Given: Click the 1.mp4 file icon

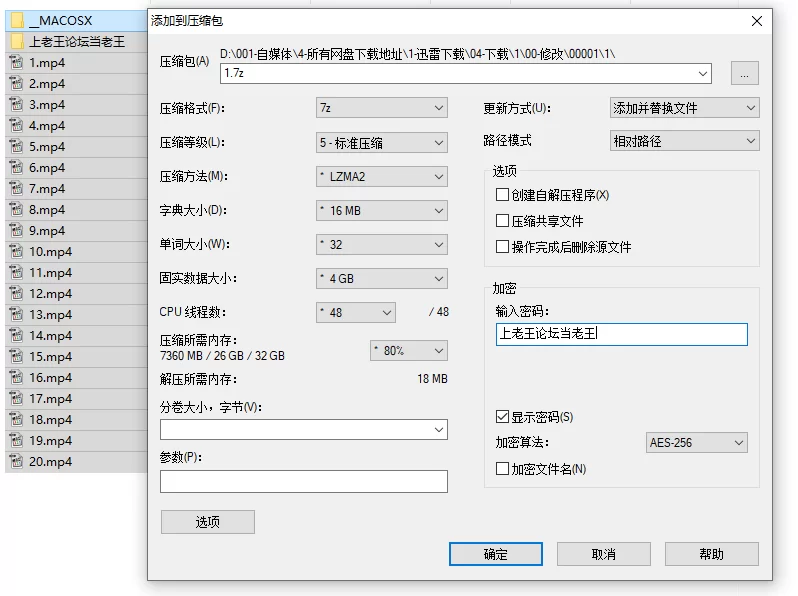Looking at the screenshot, I should coord(16,63).
